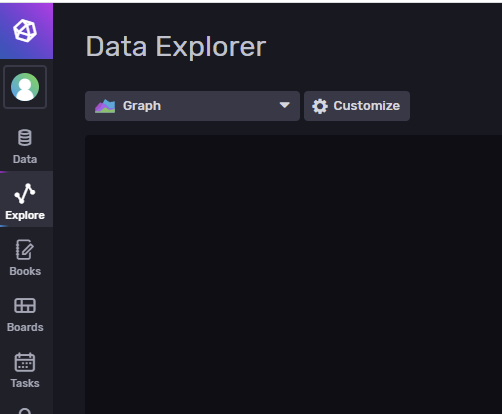Click the Data database cylinder icon

(25, 138)
